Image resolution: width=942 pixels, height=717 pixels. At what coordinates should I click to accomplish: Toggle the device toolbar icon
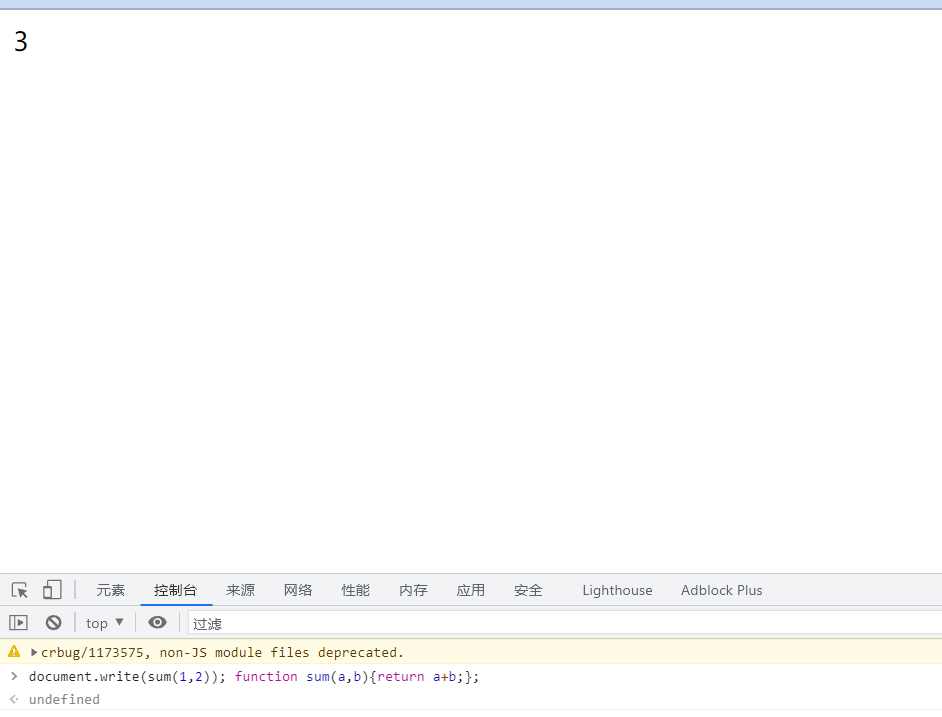52,590
